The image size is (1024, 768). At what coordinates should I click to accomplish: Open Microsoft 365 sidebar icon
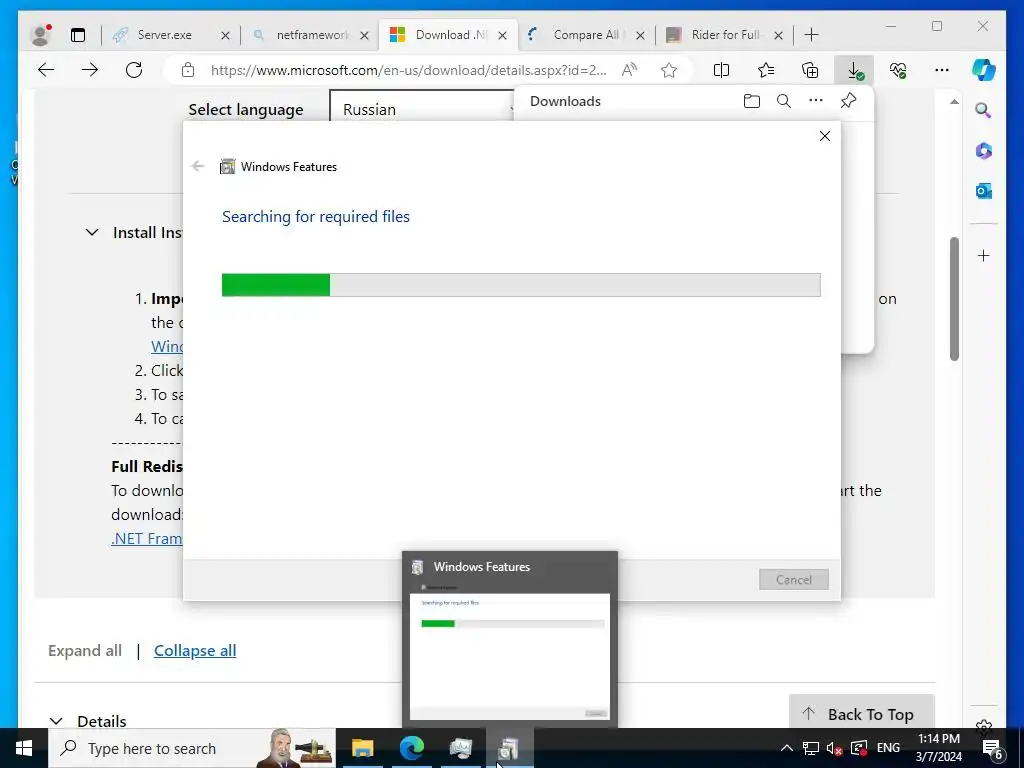click(984, 151)
